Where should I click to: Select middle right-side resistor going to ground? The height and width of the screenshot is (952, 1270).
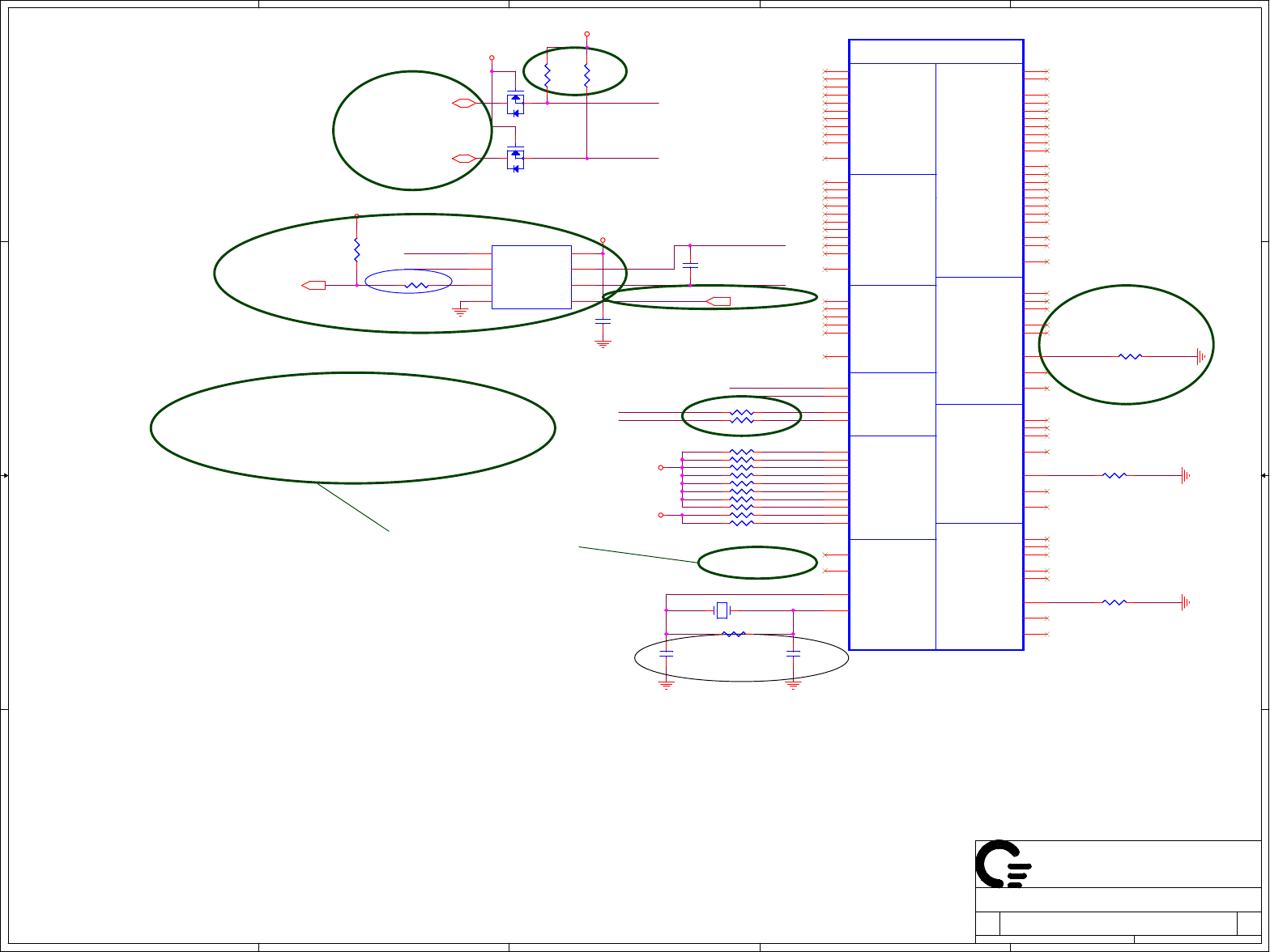[x=1114, y=475]
